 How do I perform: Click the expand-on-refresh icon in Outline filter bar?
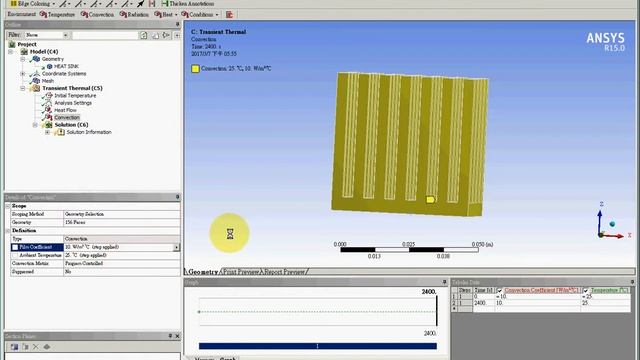point(155,36)
